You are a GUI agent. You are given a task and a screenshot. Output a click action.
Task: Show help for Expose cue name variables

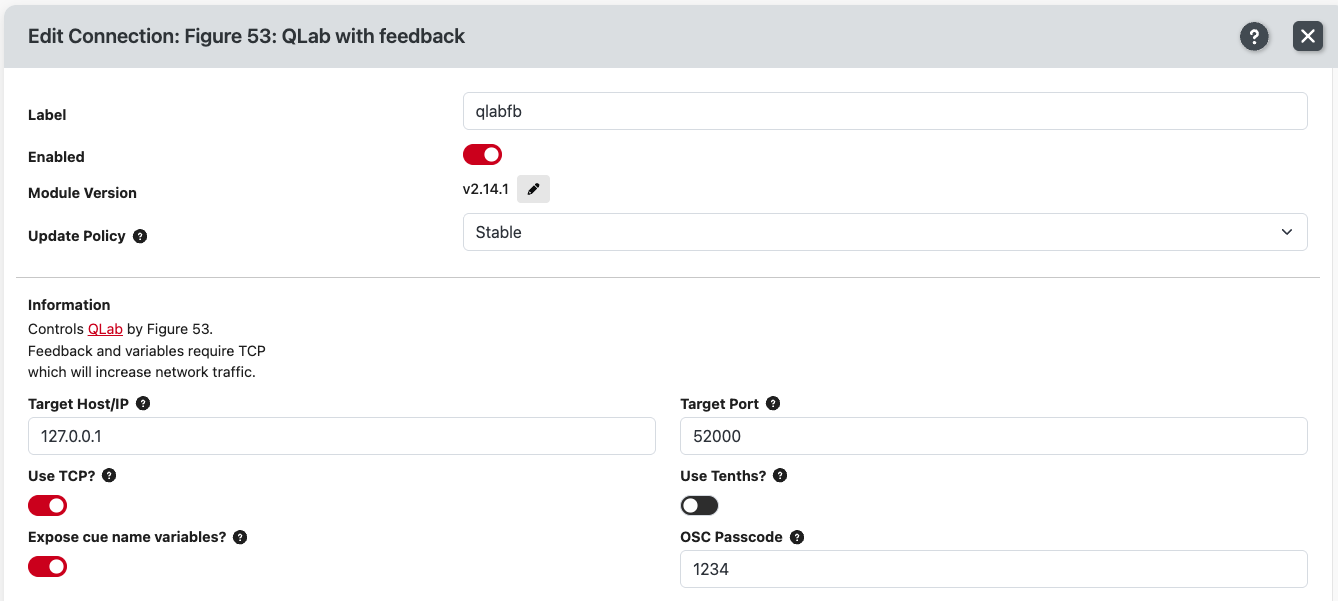coord(240,537)
